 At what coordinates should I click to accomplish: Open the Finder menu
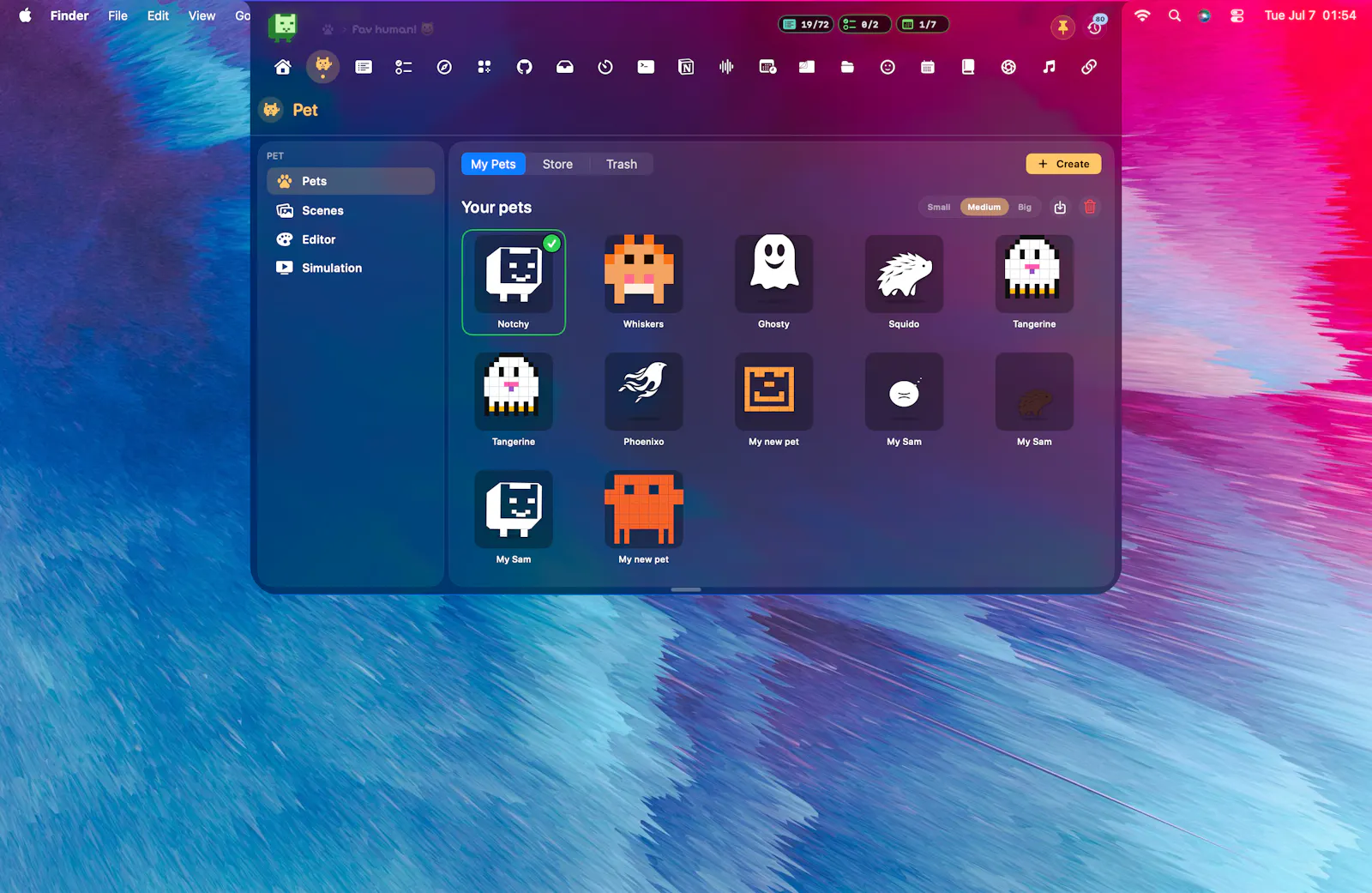[69, 15]
